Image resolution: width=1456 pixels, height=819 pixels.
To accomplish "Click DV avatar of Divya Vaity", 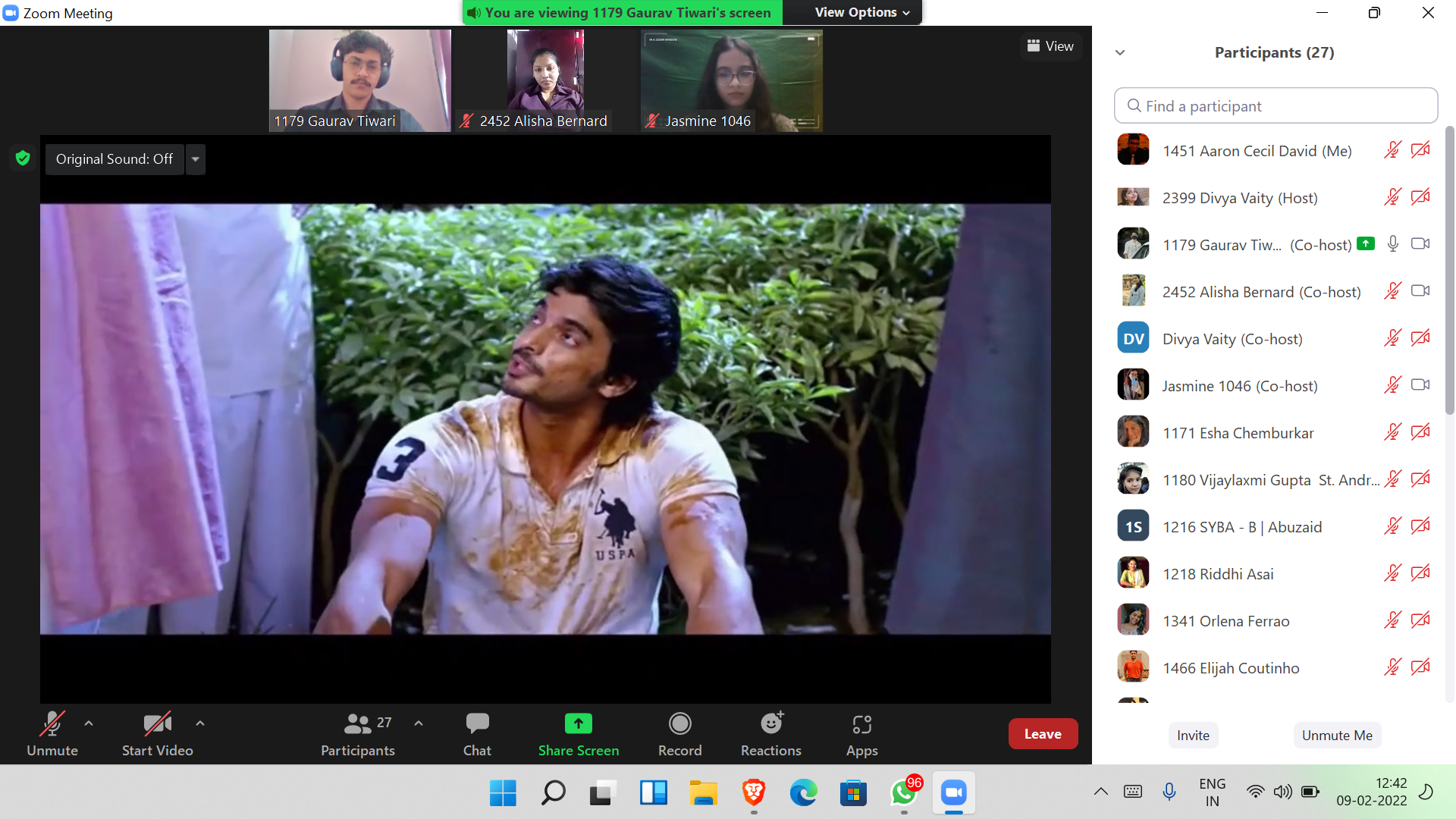I will 1133,337.
